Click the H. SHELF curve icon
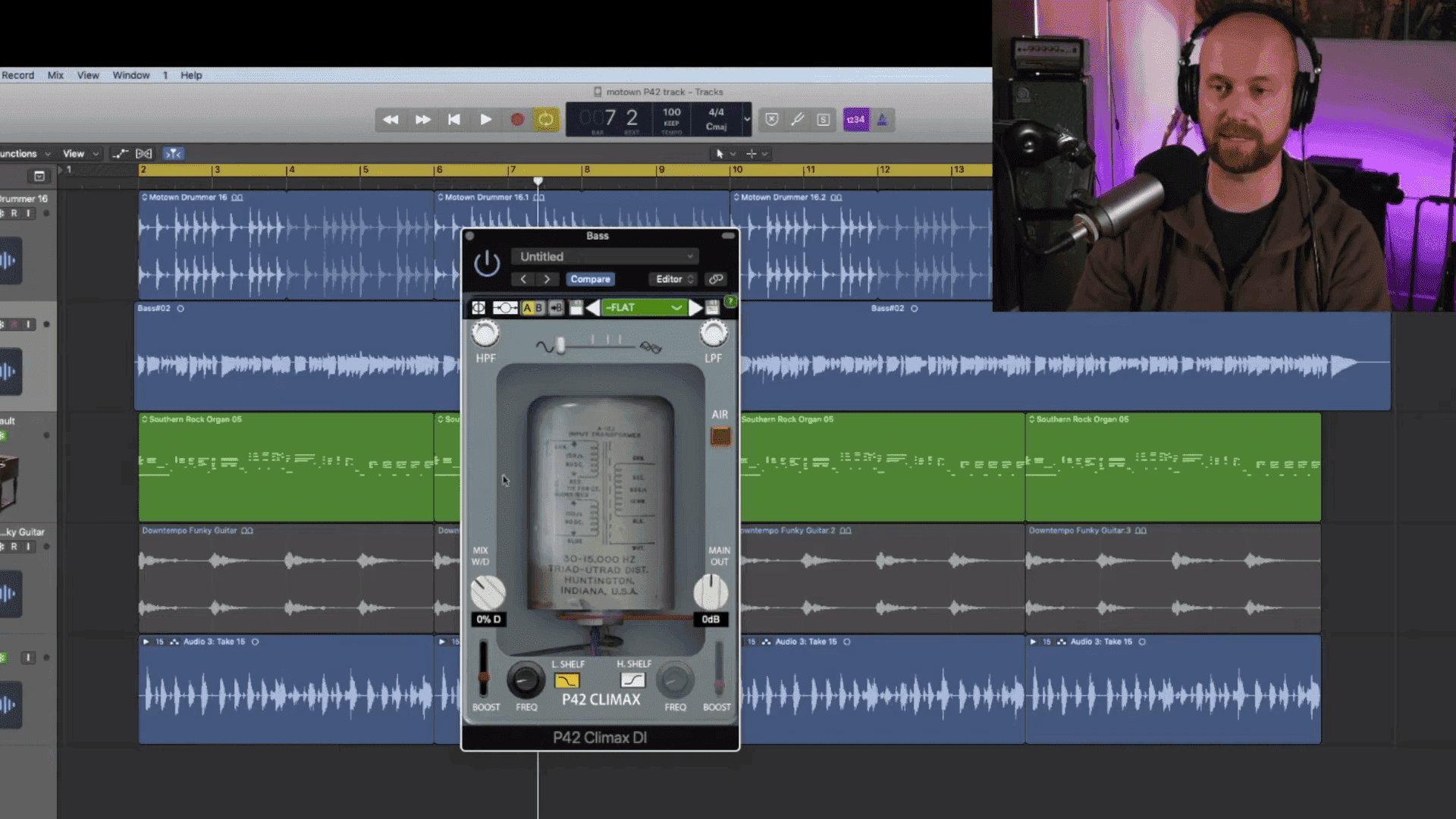The image size is (1456, 819). [x=633, y=681]
